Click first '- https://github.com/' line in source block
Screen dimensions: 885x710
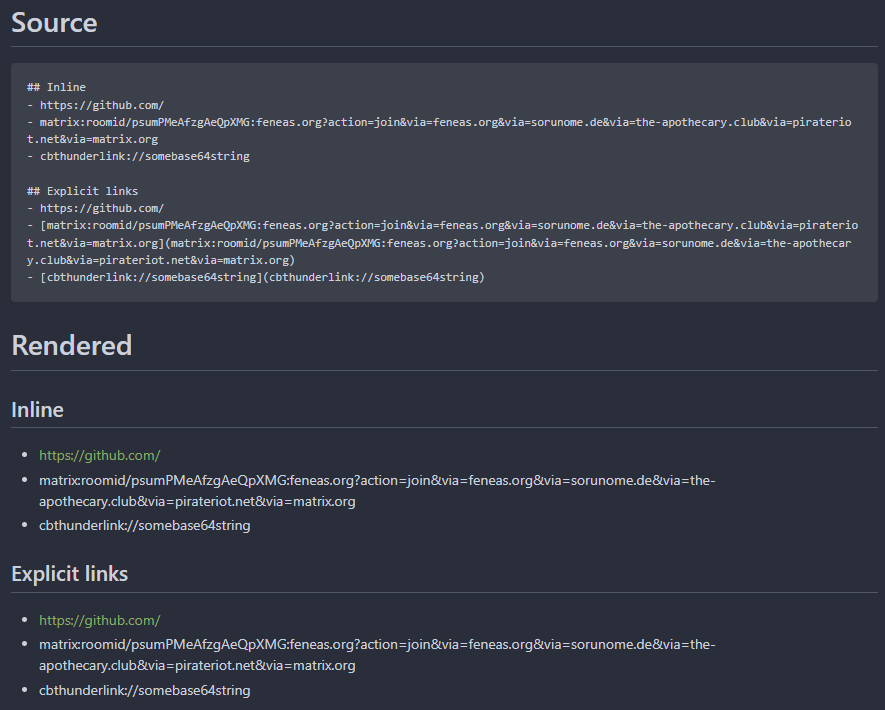pos(95,106)
